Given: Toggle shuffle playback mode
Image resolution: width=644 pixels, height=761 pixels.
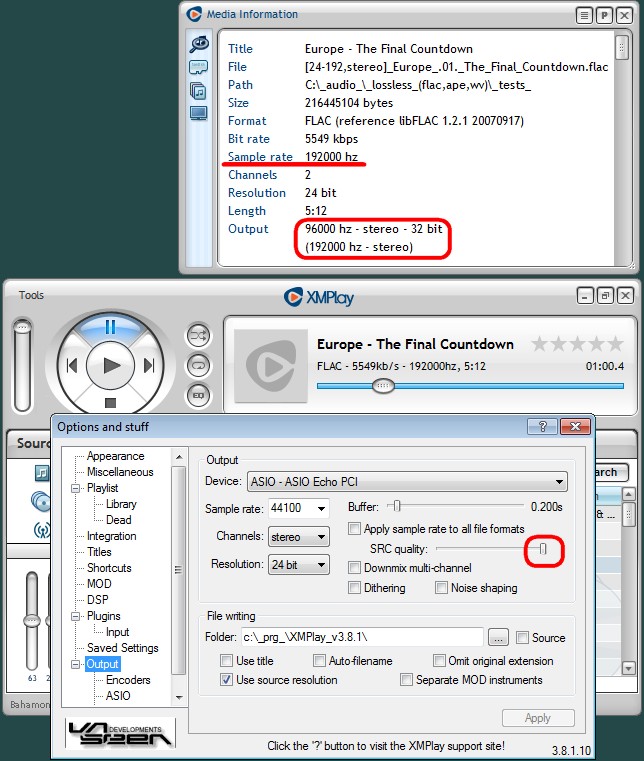Looking at the screenshot, I should pyautogui.click(x=198, y=335).
